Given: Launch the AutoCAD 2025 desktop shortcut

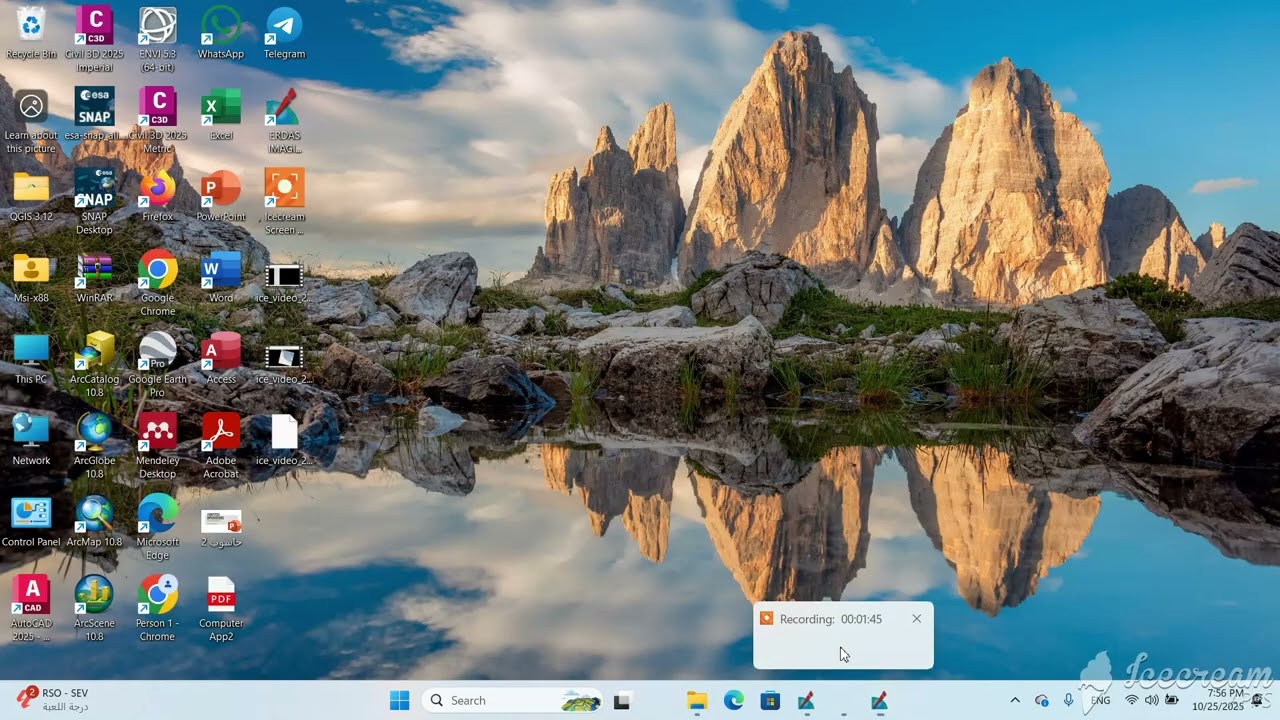Looking at the screenshot, I should coord(31,609).
